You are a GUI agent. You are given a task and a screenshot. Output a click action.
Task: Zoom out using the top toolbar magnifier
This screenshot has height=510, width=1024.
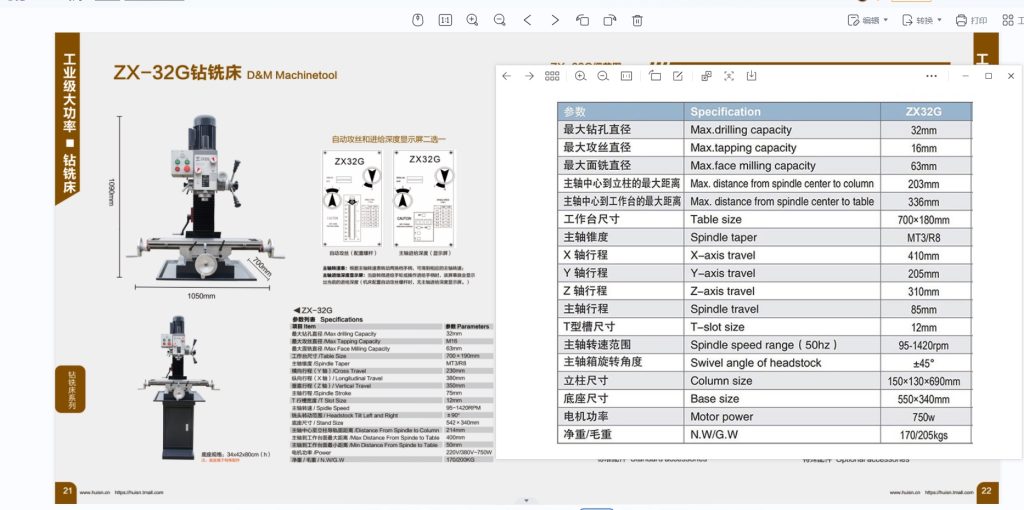click(x=499, y=20)
